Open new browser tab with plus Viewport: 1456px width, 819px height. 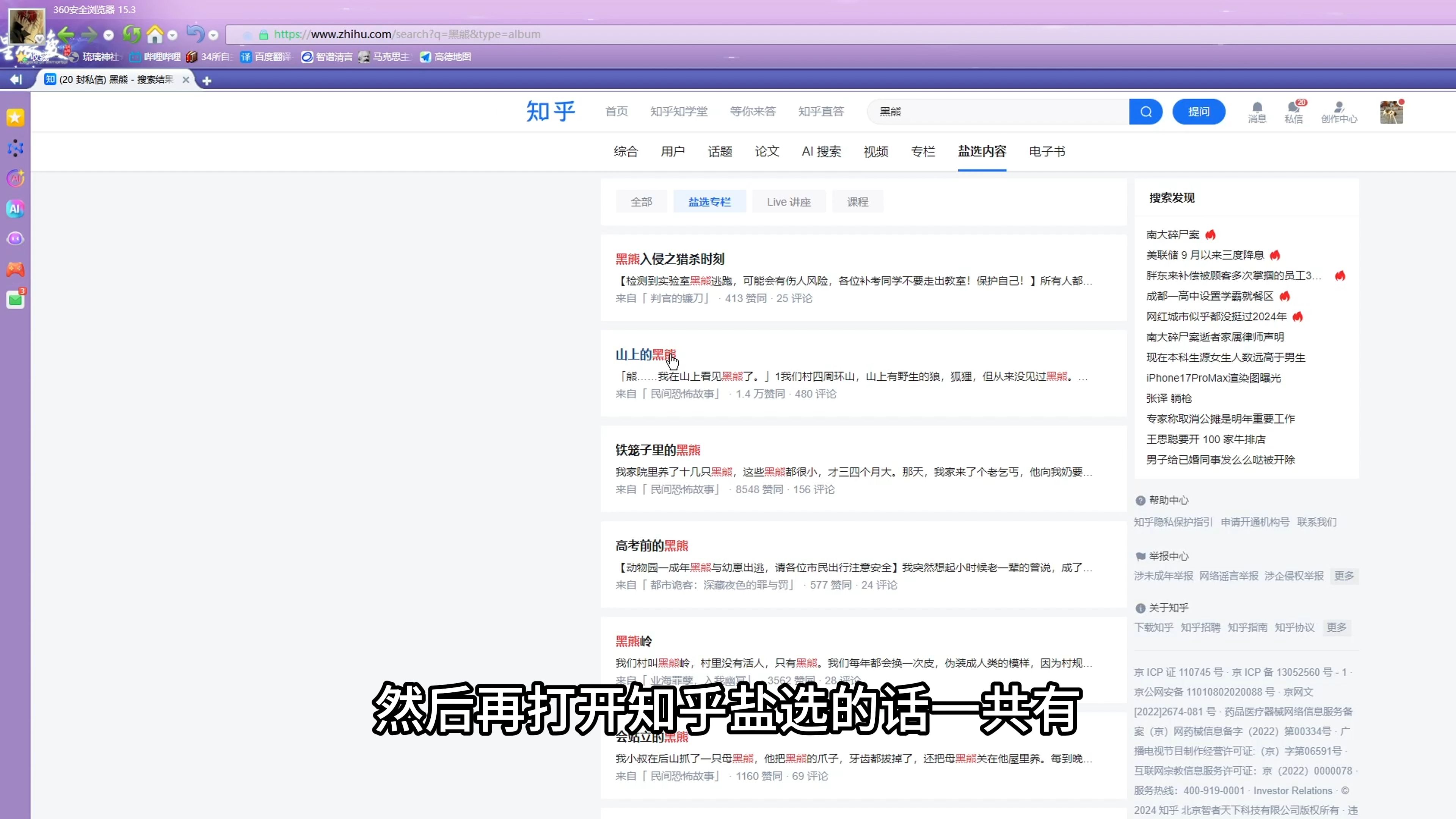(207, 81)
